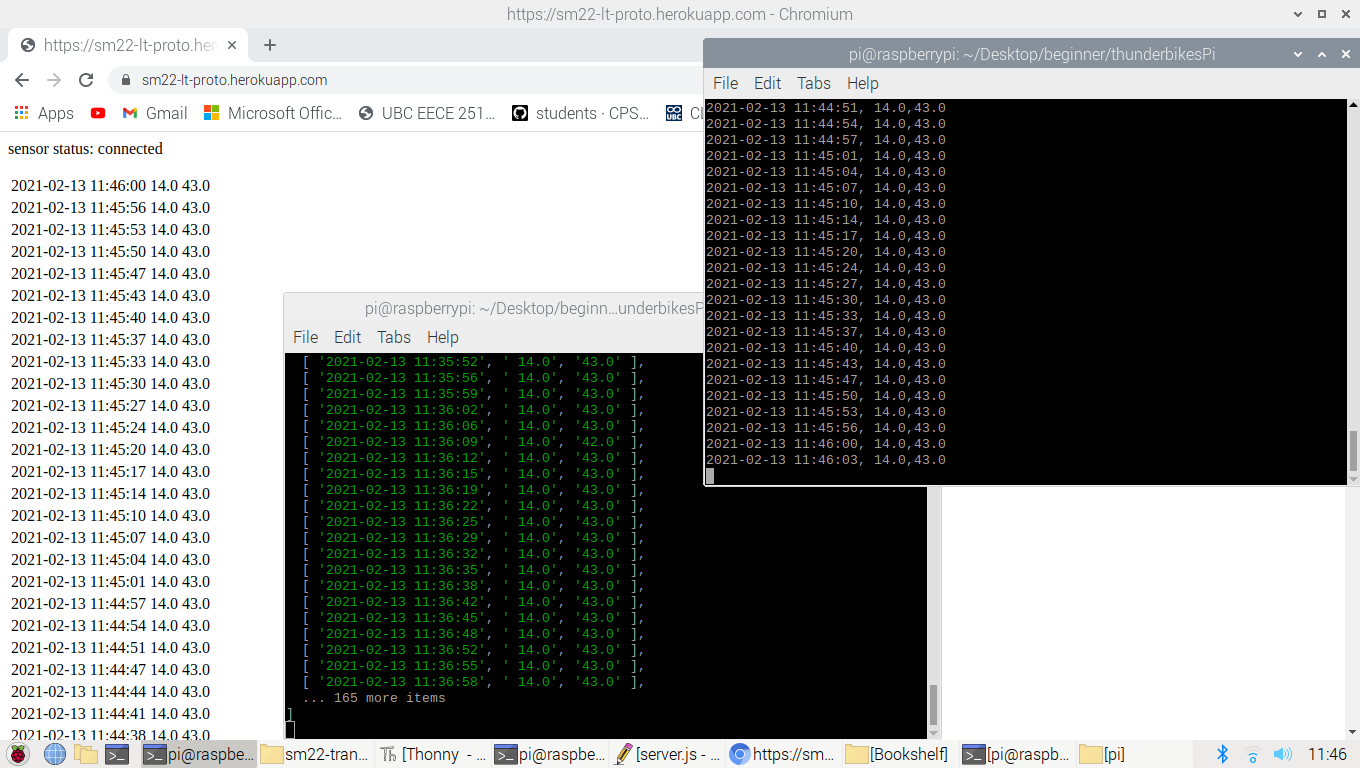
Task: Open a new browser tab
Action: point(270,45)
